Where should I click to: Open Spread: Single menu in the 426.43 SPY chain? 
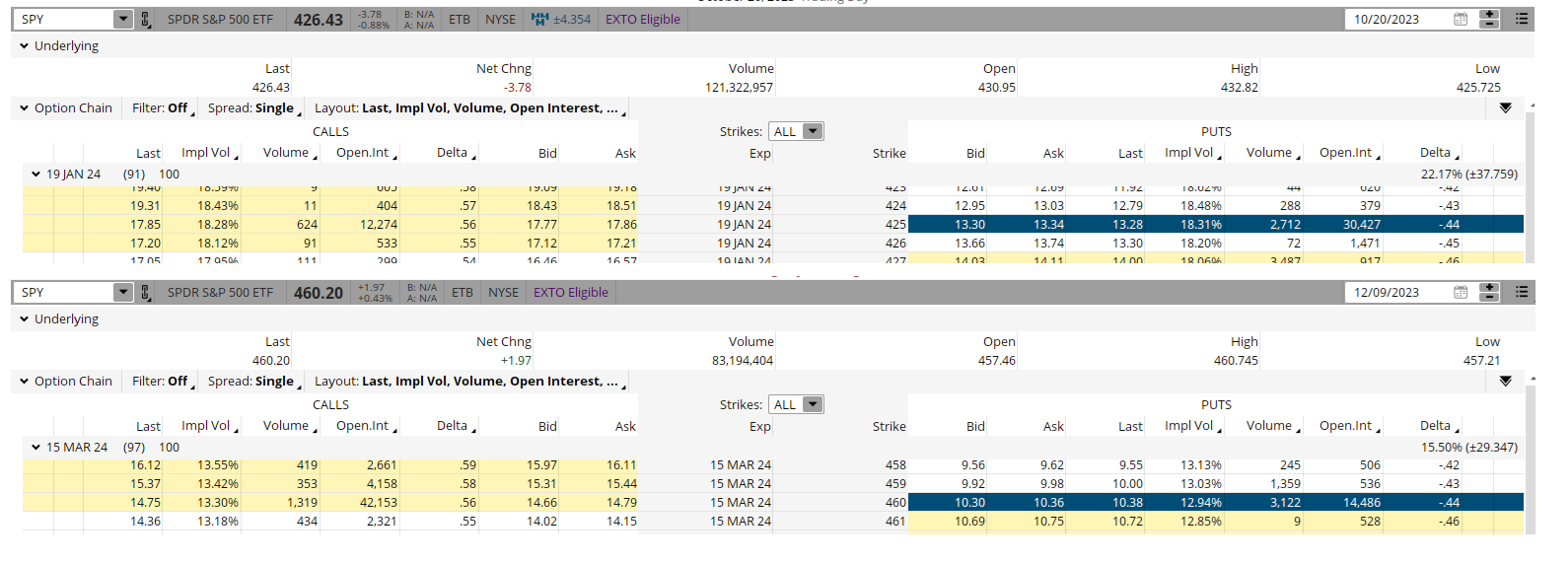click(250, 108)
